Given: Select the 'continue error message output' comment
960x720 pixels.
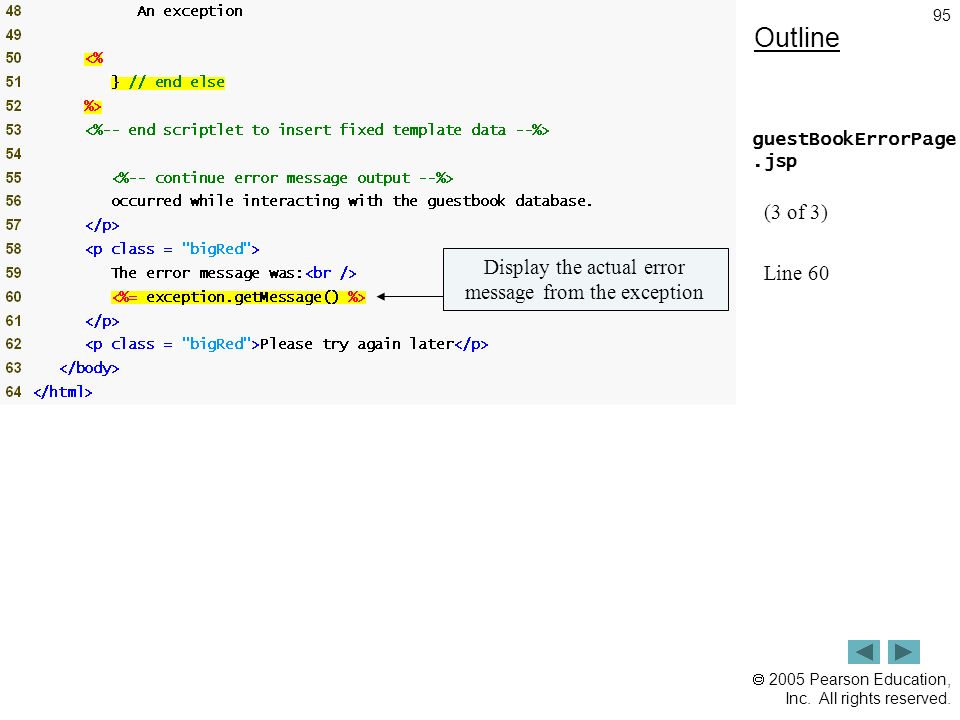Looking at the screenshot, I should tap(282, 178).
